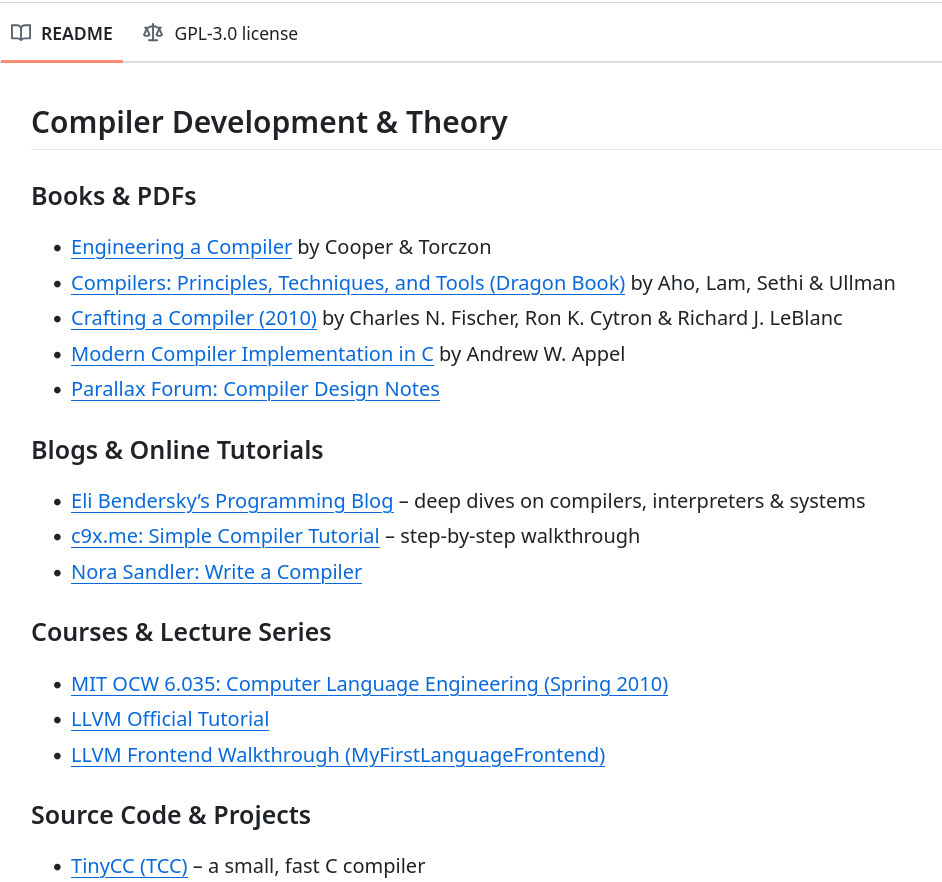Viewport: 942px width, 882px height.
Task: Click the text 'by Andrew W. Appel'
Action: click(x=532, y=354)
